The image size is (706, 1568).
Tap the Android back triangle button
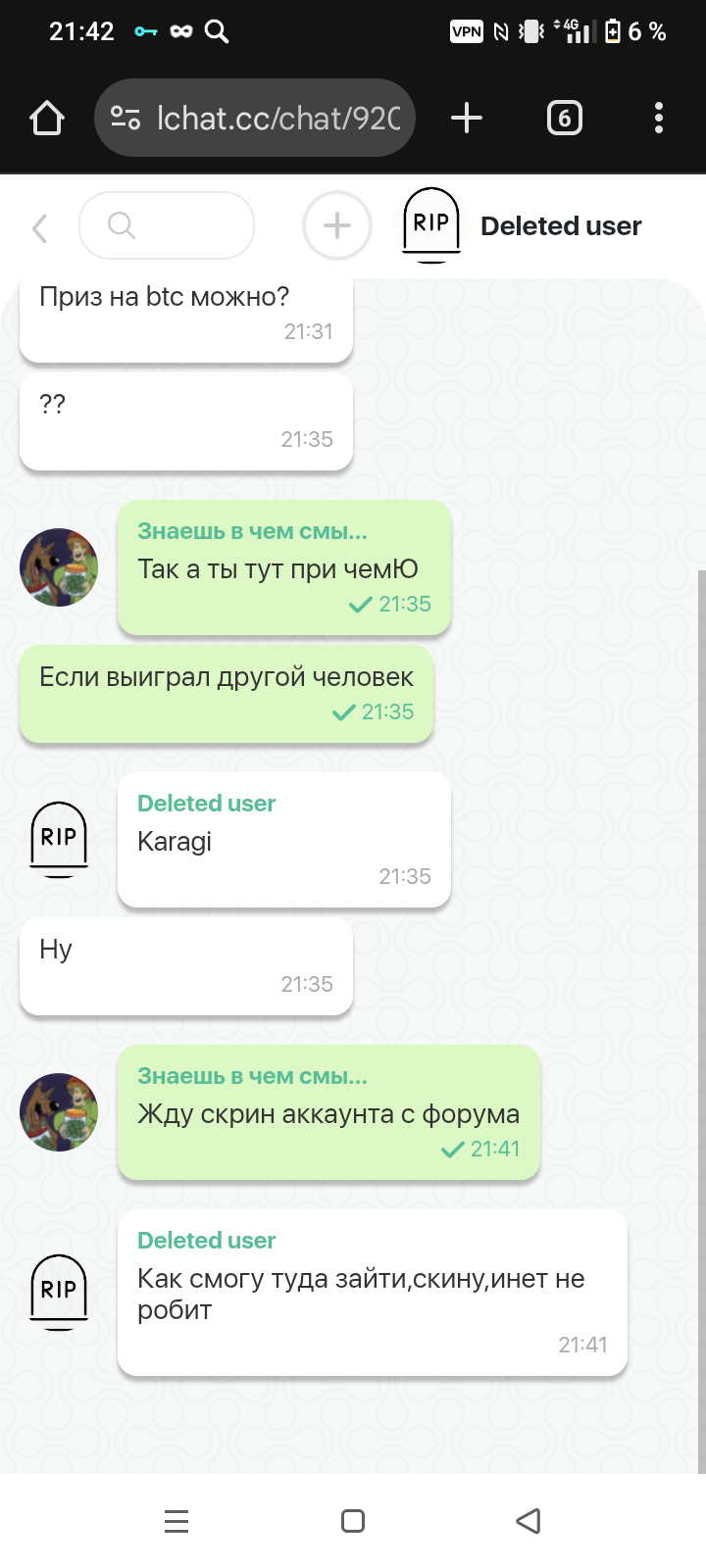tap(529, 1521)
